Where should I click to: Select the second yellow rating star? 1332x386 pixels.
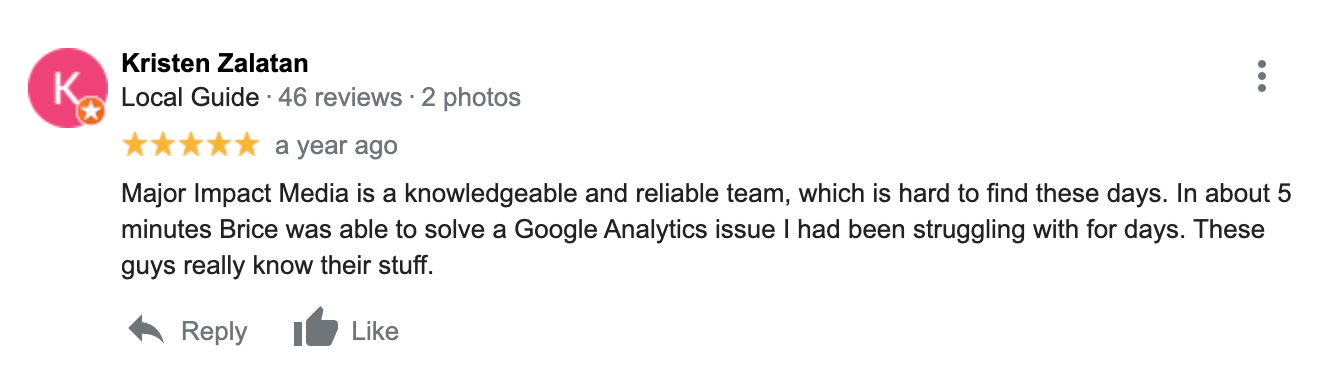pyautogui.click(x=162, y=146)
